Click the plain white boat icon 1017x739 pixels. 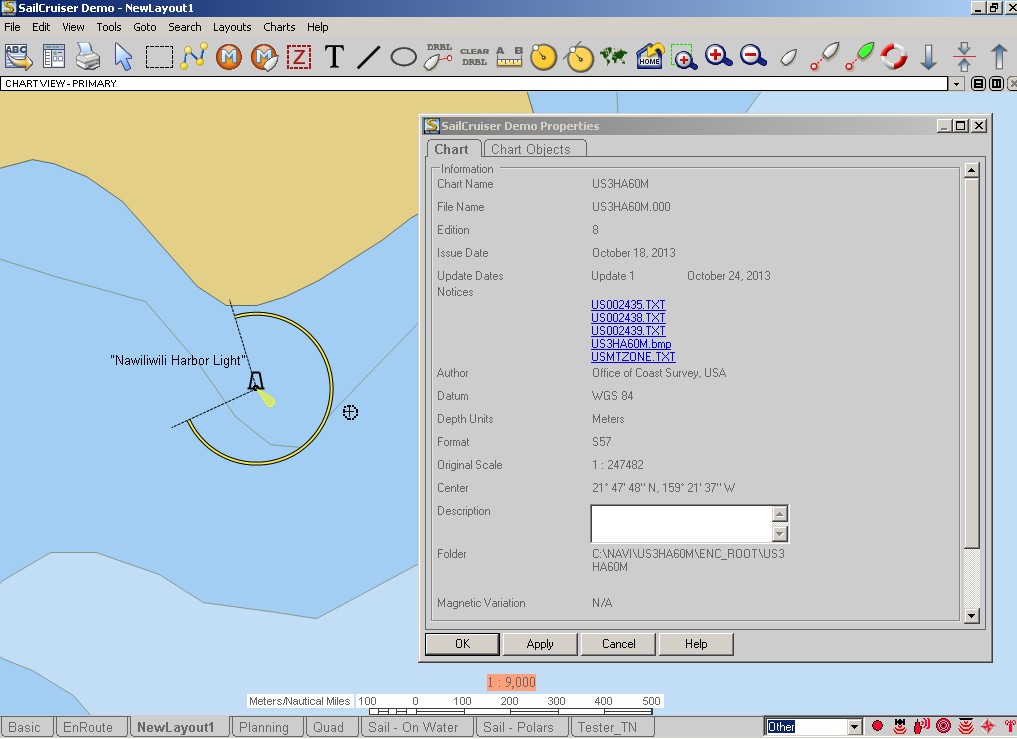pyautogui.click(x=789, y=57)
